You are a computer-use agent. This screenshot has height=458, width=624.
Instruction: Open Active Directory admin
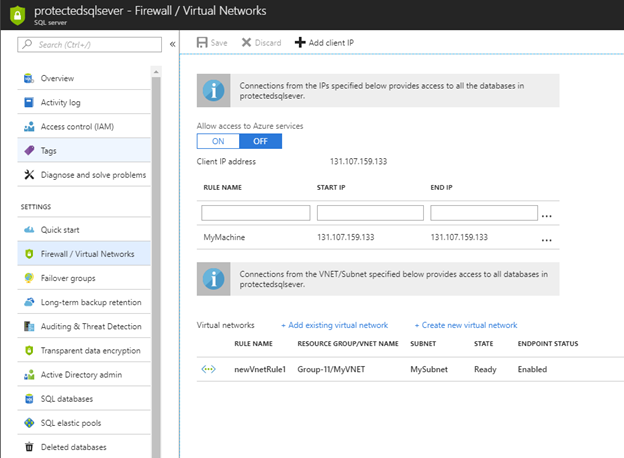point(84,375)
